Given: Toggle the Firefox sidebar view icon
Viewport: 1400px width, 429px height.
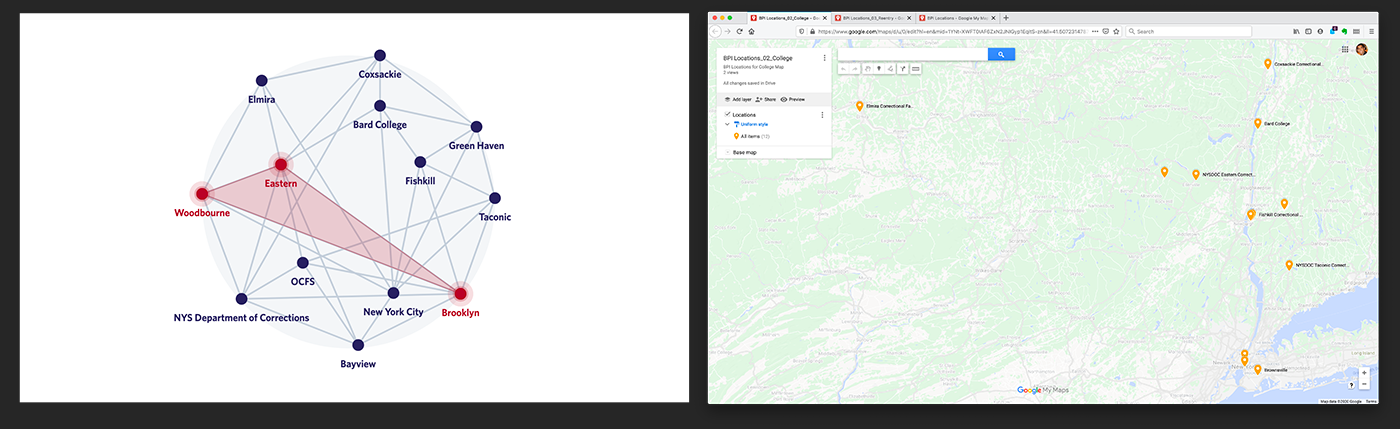Looking at the screenshot, I should [1308, 32].
